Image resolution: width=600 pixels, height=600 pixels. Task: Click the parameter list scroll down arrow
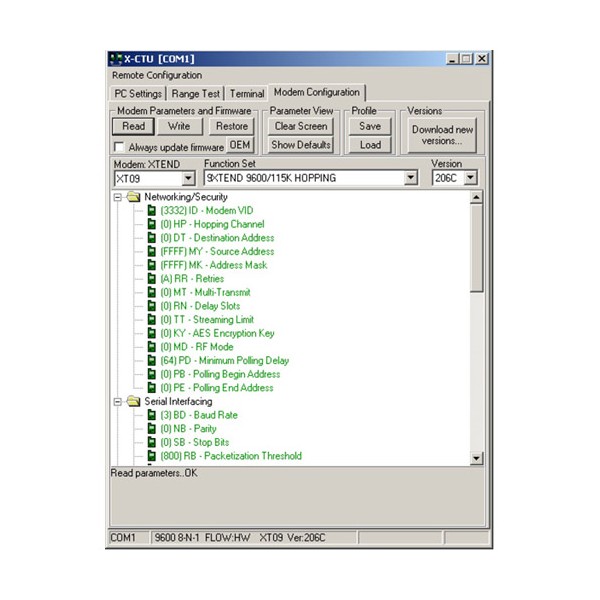click(476, 458)
